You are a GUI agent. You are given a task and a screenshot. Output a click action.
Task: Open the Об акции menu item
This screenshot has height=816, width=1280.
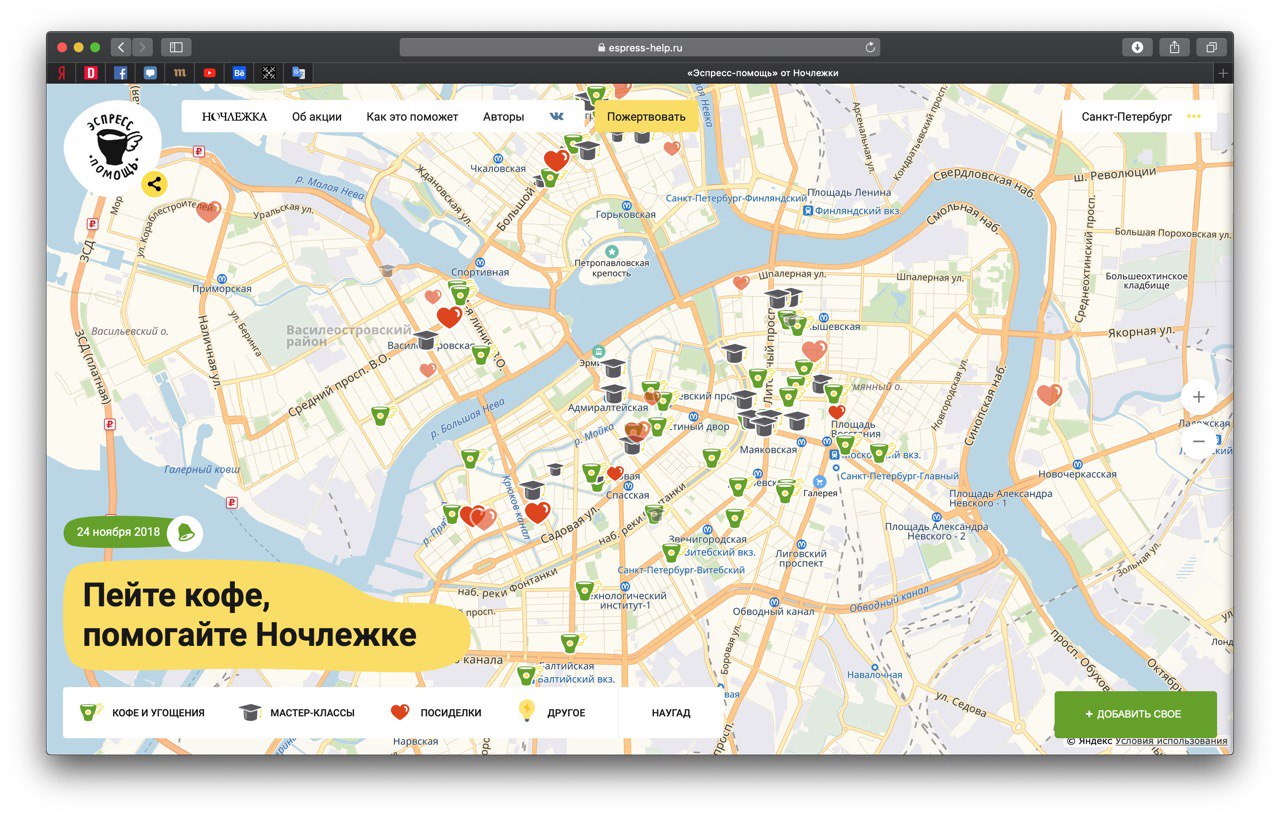click(x=316, y=116)
